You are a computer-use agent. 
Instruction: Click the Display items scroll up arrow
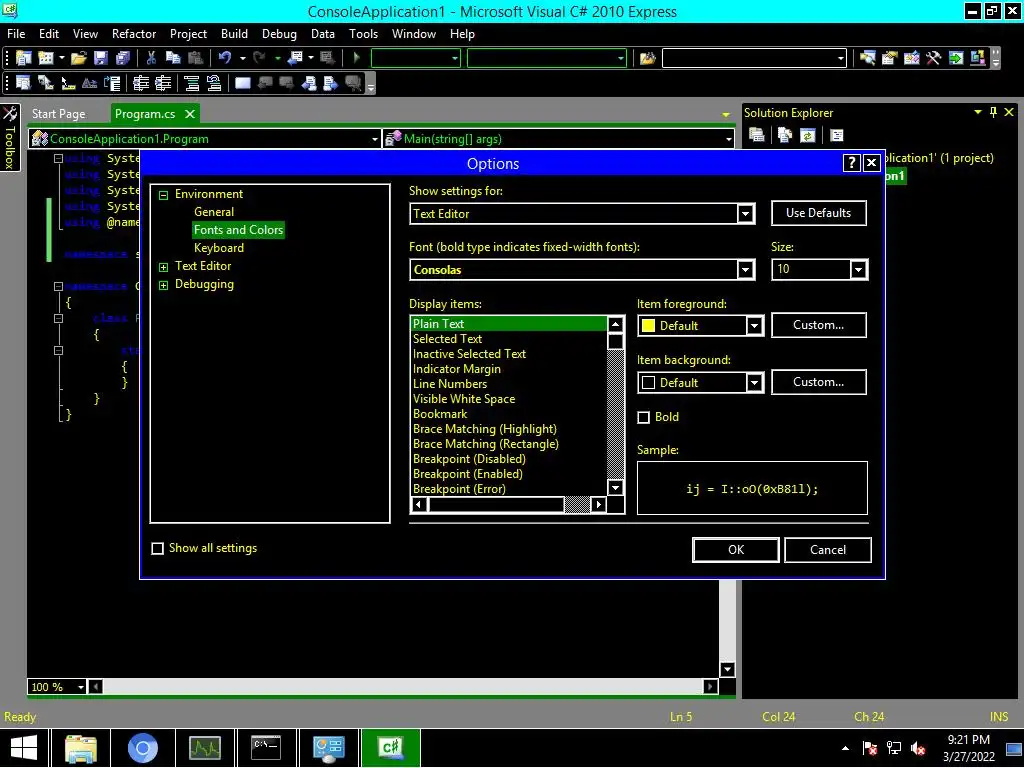click(x=615, y=325)
